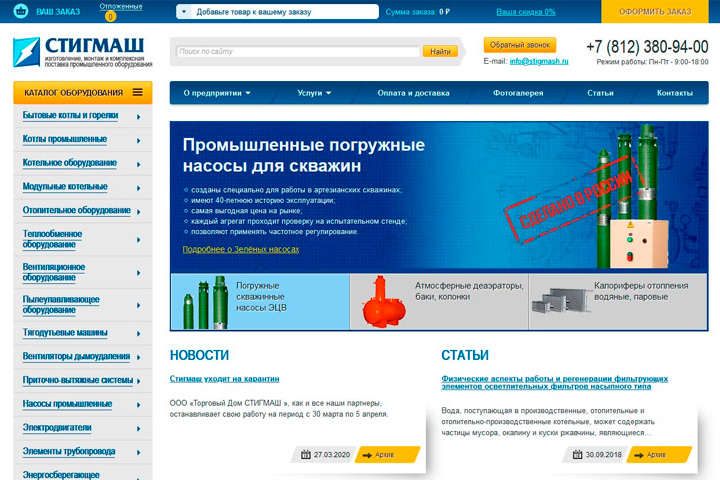Open the add-product dropdown arrow
This screenshot has height=480, width=720.
184,12
